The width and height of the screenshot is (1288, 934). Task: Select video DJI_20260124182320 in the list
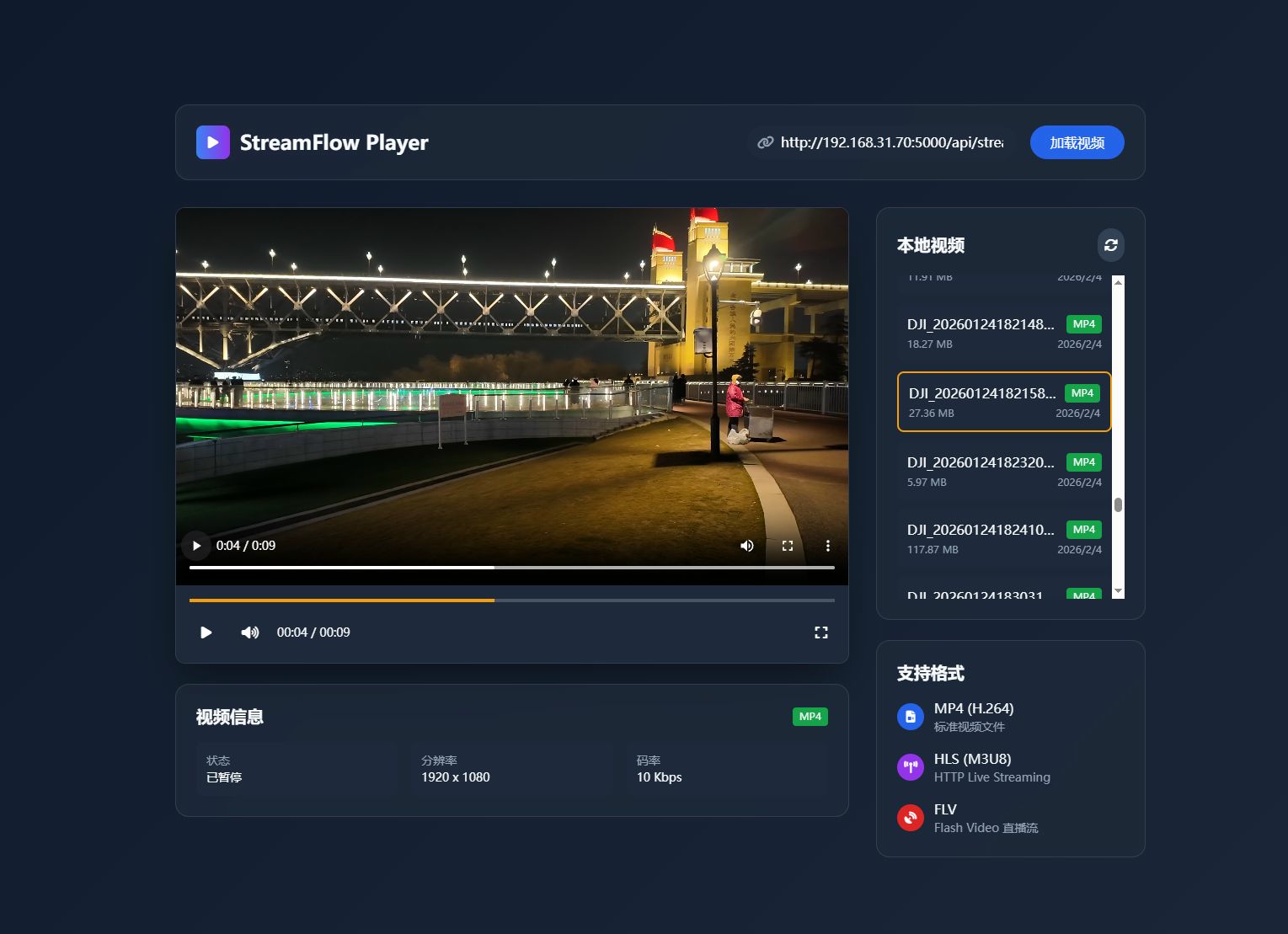[x=1004, y=472]
